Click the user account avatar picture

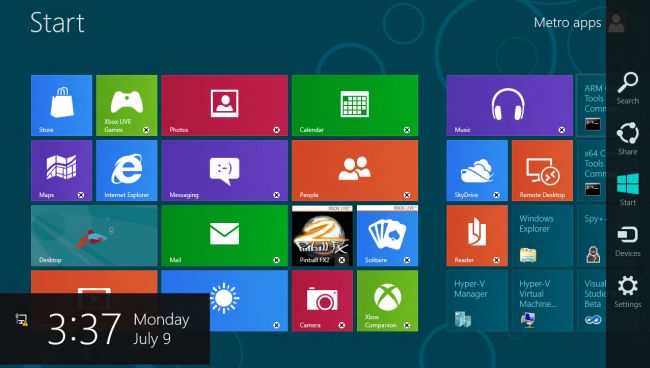click(616, 23)
